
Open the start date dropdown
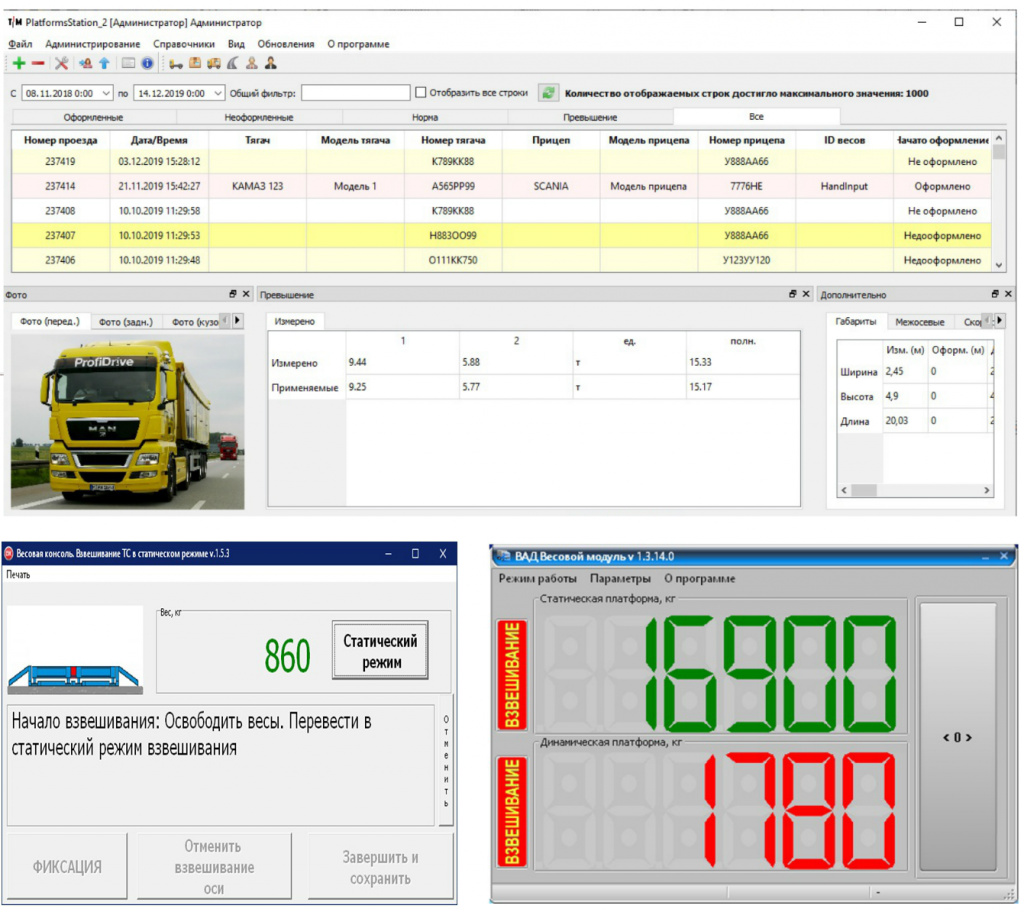click(107, 93)
